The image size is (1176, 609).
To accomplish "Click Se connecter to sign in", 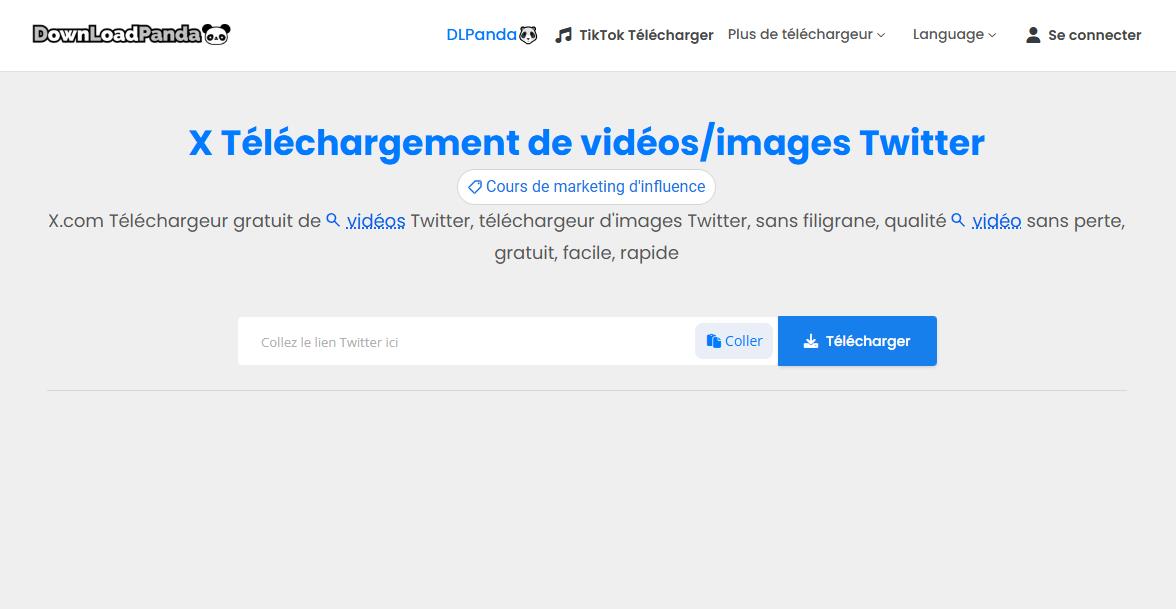I will pyautogui.click(x=1083, y=35).
